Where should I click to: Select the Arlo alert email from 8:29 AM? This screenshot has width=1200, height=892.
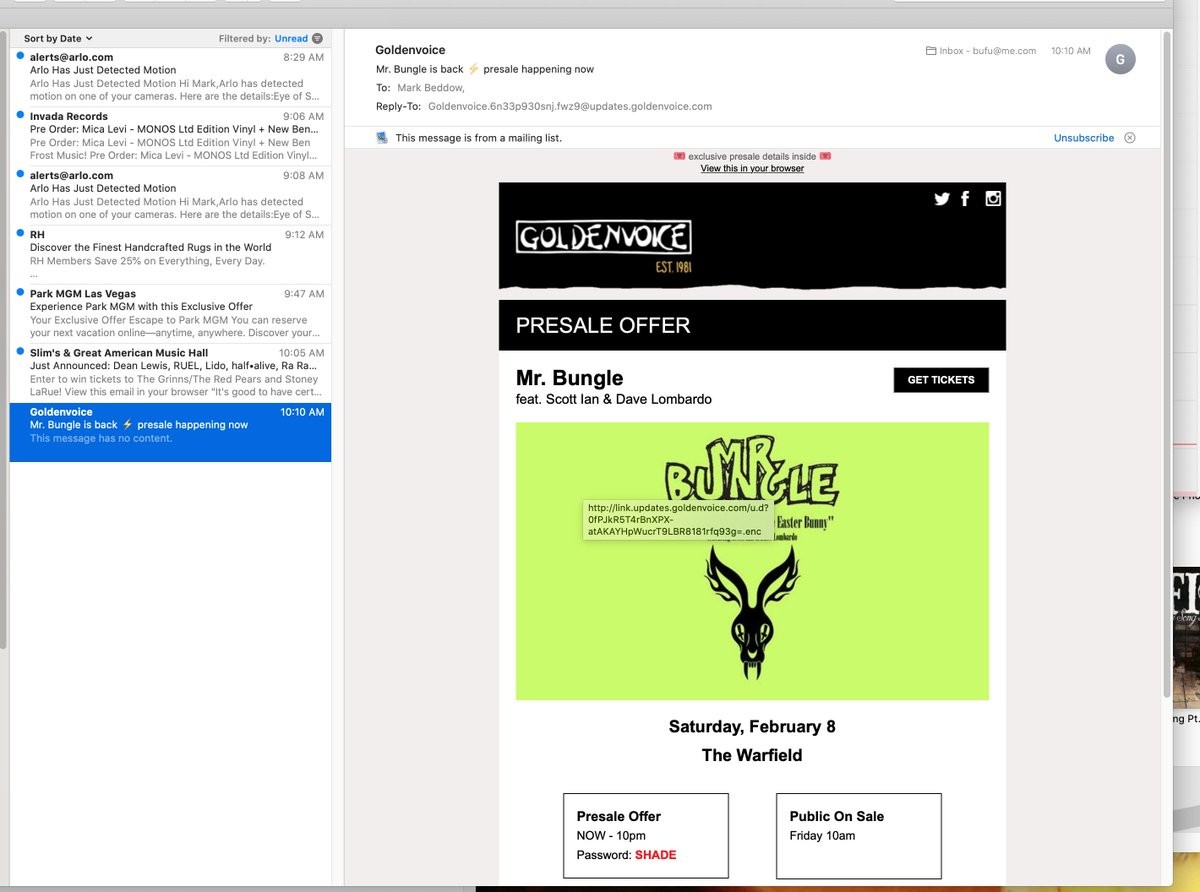tap(170, 77)
